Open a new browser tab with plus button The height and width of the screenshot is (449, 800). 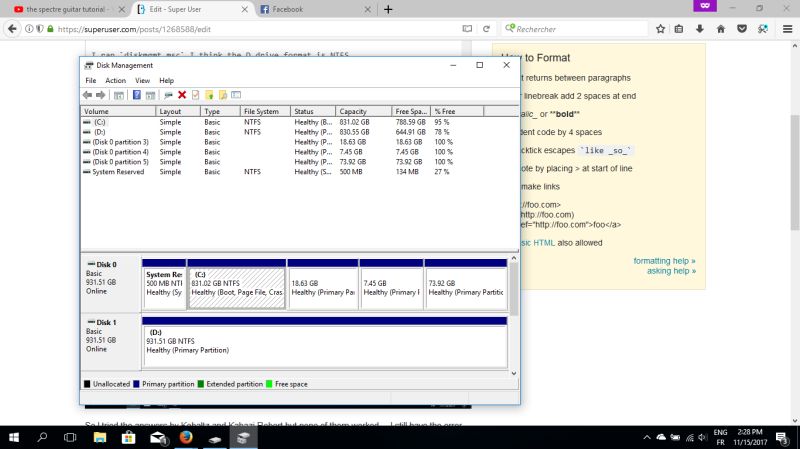click(x=388, y=9)
